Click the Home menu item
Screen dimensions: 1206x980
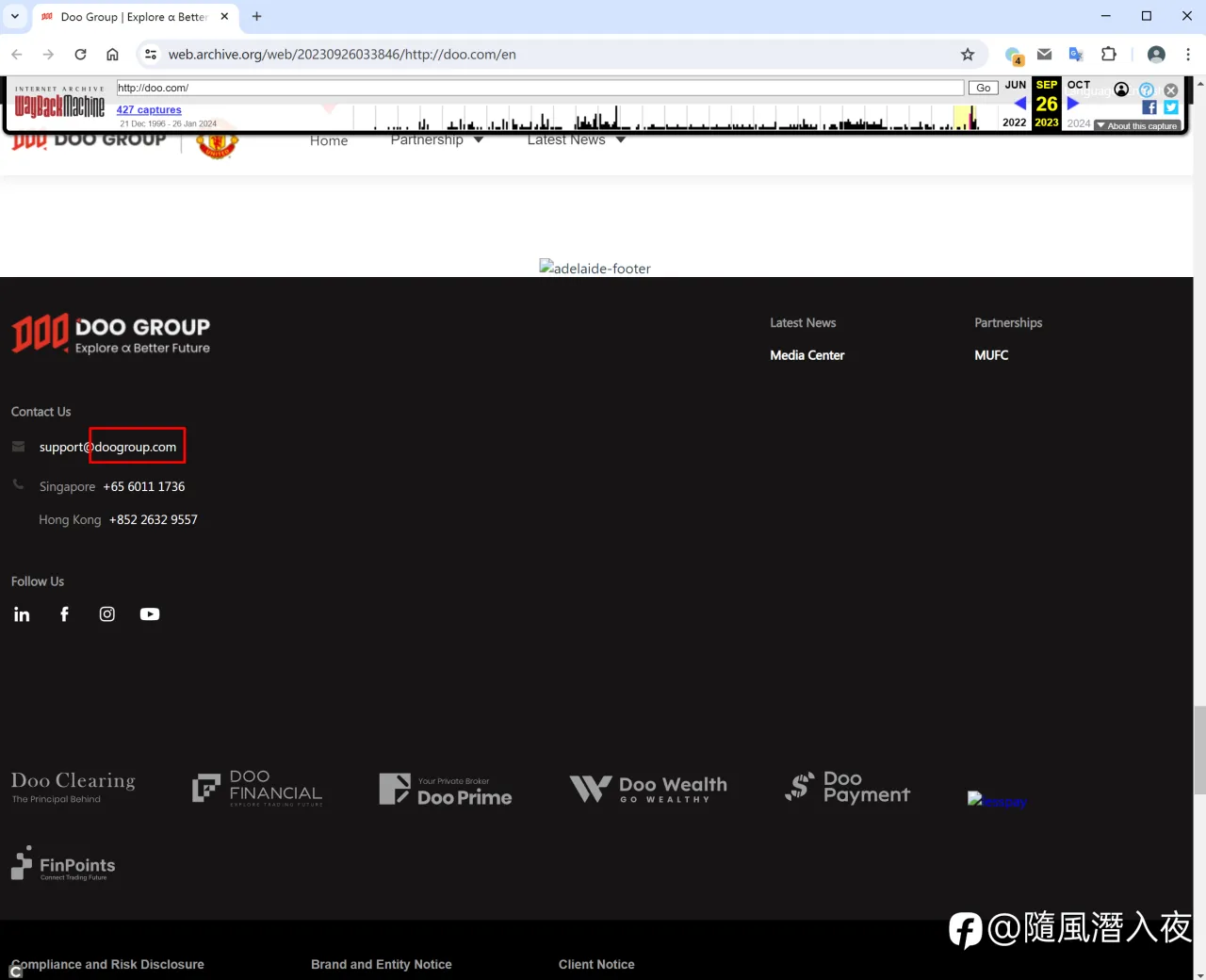pyautogui.click(x=329, y=140)
